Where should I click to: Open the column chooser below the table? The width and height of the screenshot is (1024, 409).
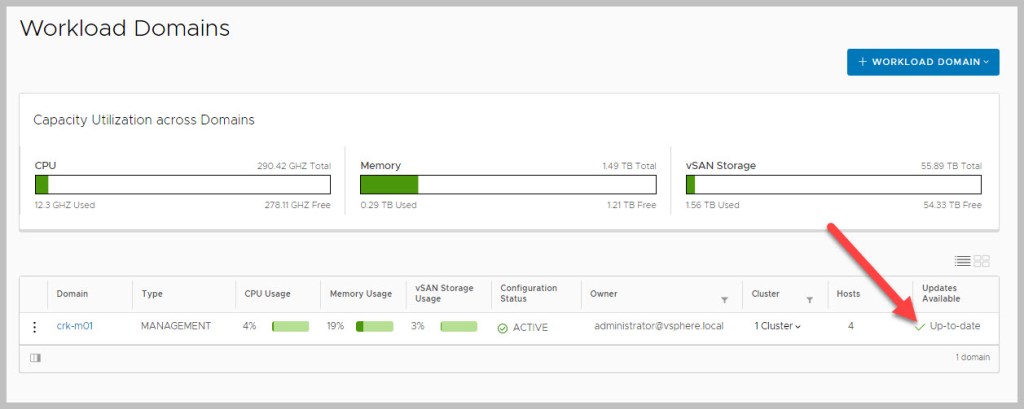click(x=35, y=358)
